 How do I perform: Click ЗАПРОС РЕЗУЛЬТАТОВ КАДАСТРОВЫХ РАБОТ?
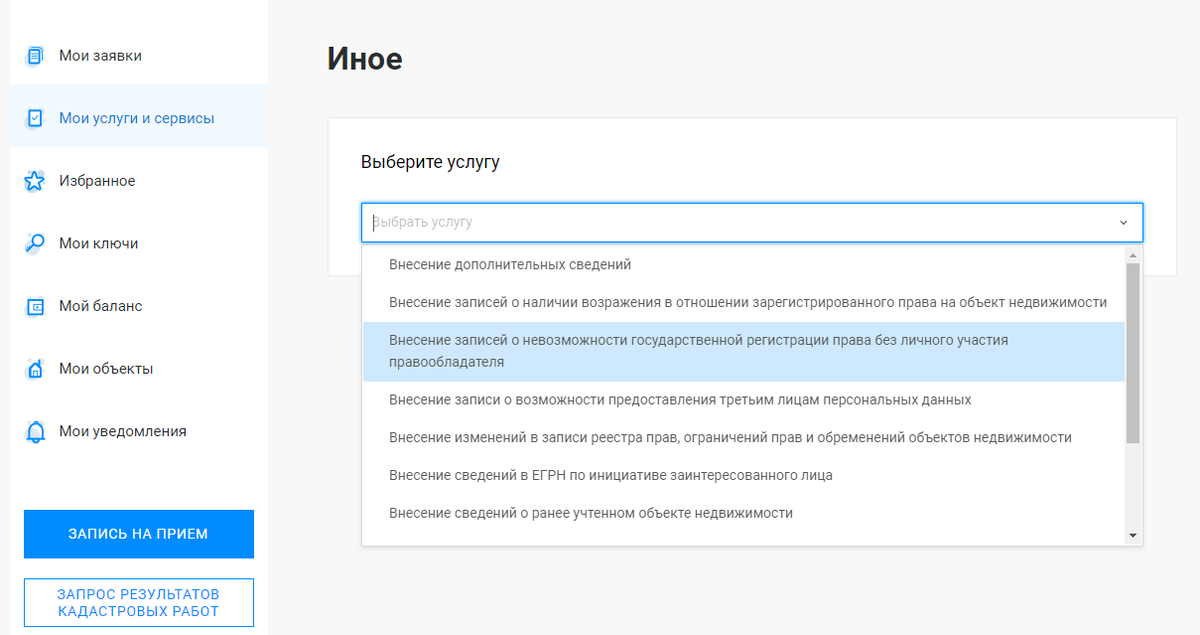pos(138,602)
